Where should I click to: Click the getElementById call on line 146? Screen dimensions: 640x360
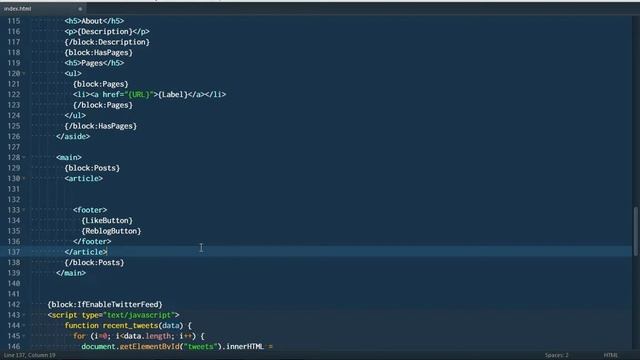[x=149, y=347]
